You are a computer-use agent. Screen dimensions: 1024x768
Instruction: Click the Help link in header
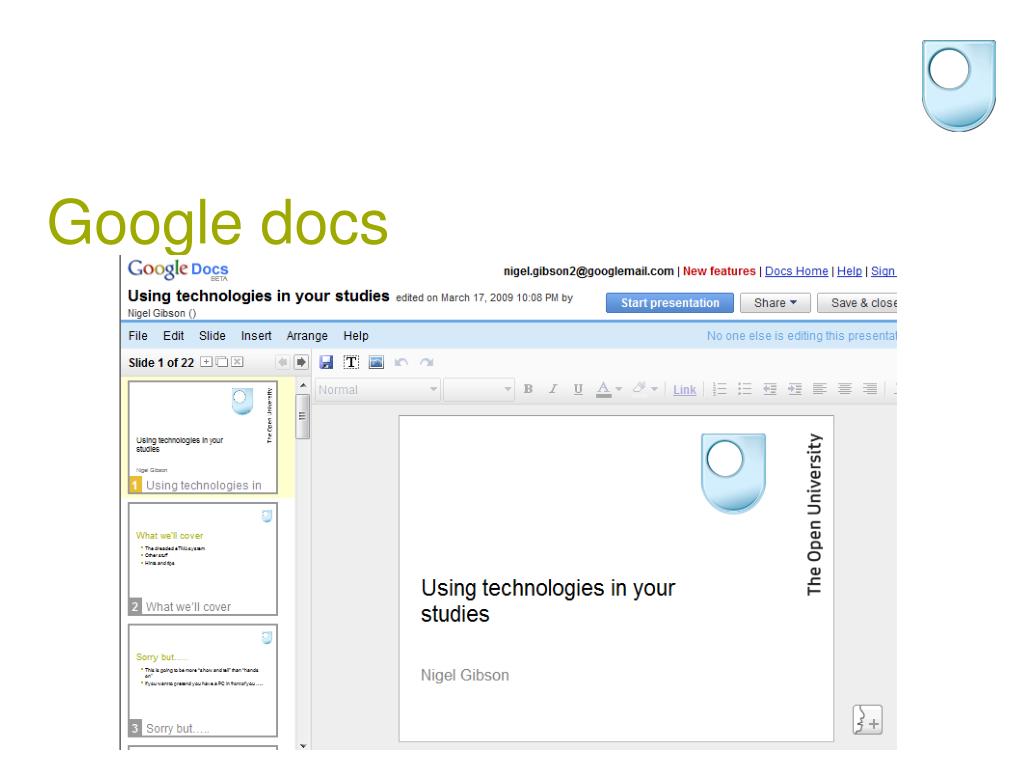pos(849,271)
